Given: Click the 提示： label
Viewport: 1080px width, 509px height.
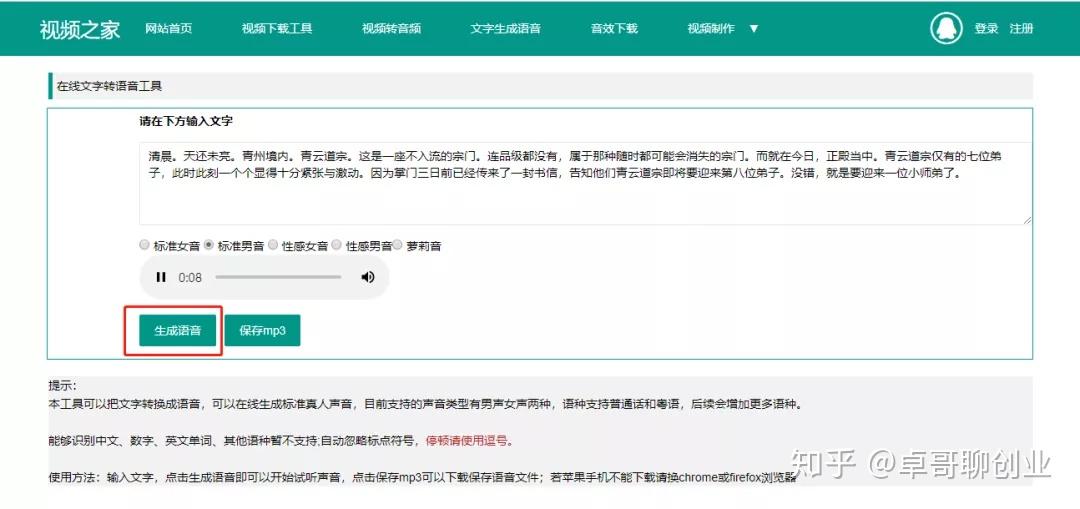Looking at the screenshot, I should [63, 385].
